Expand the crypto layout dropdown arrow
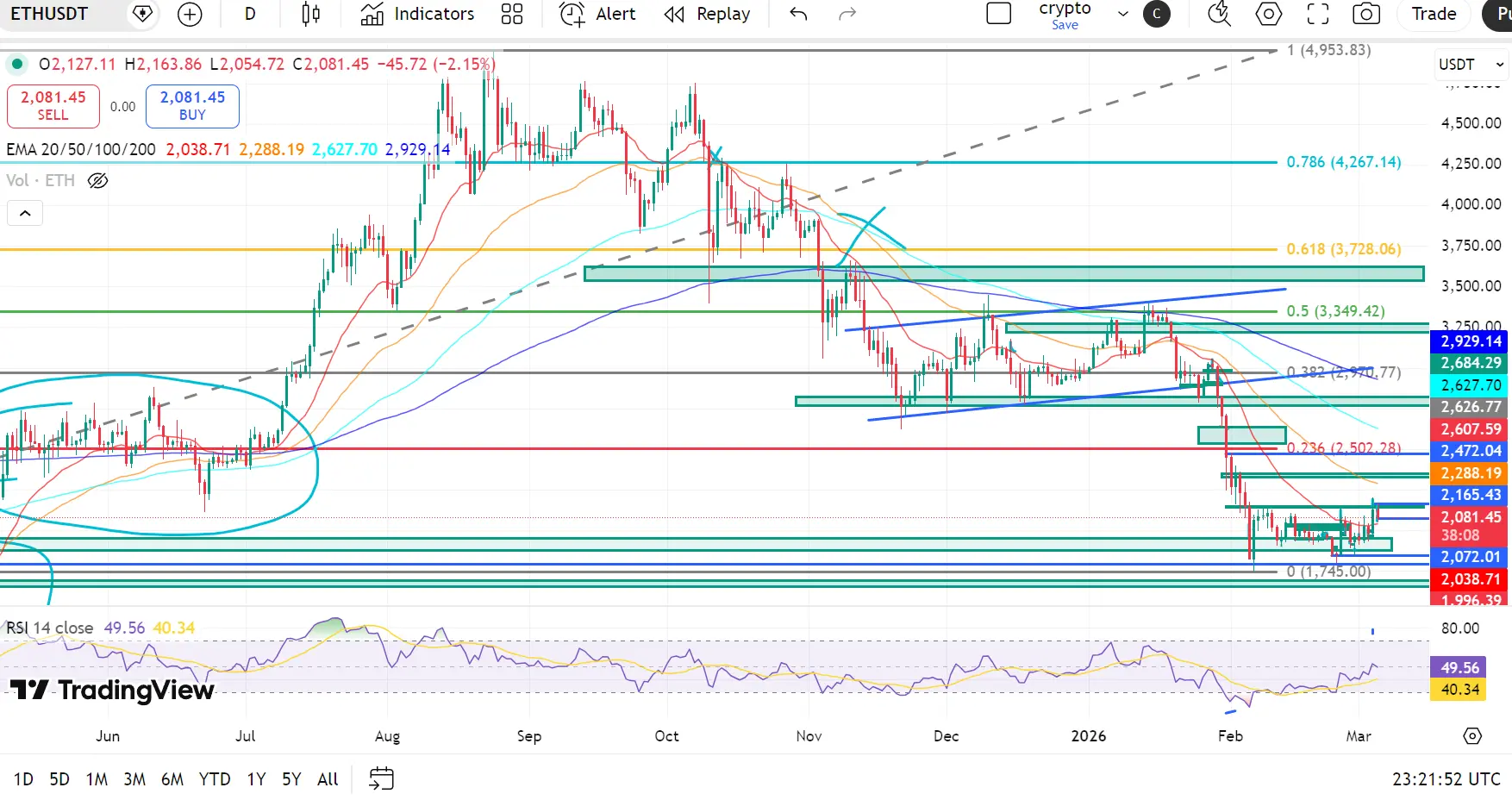Screen dimensions: 1512x800 [1122, 14]
